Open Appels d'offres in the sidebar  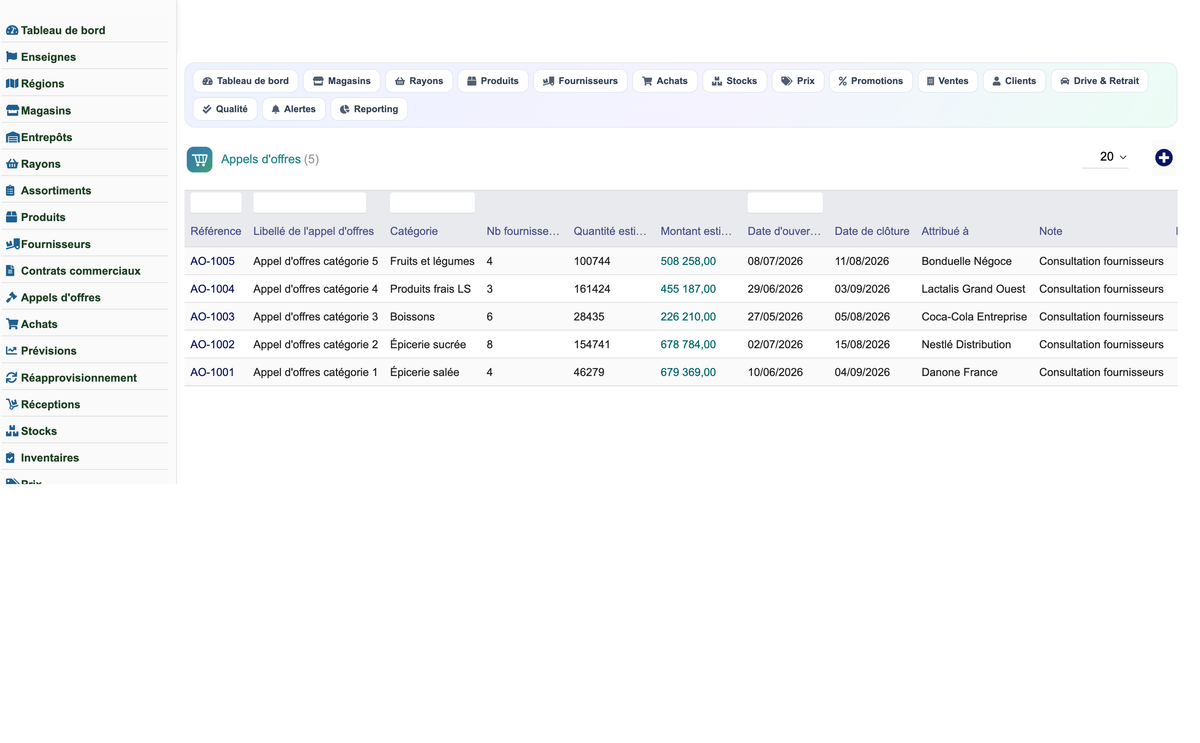click(x=53, y=298)
